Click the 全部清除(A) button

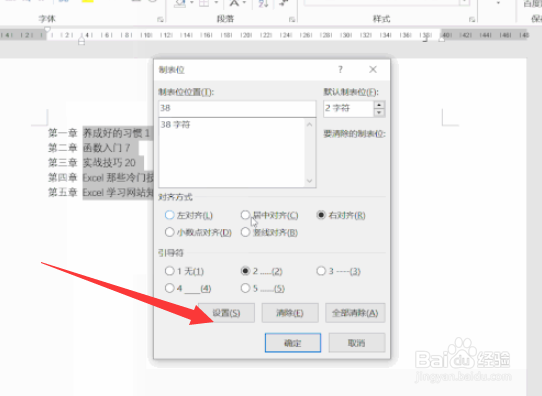point(355,313)
